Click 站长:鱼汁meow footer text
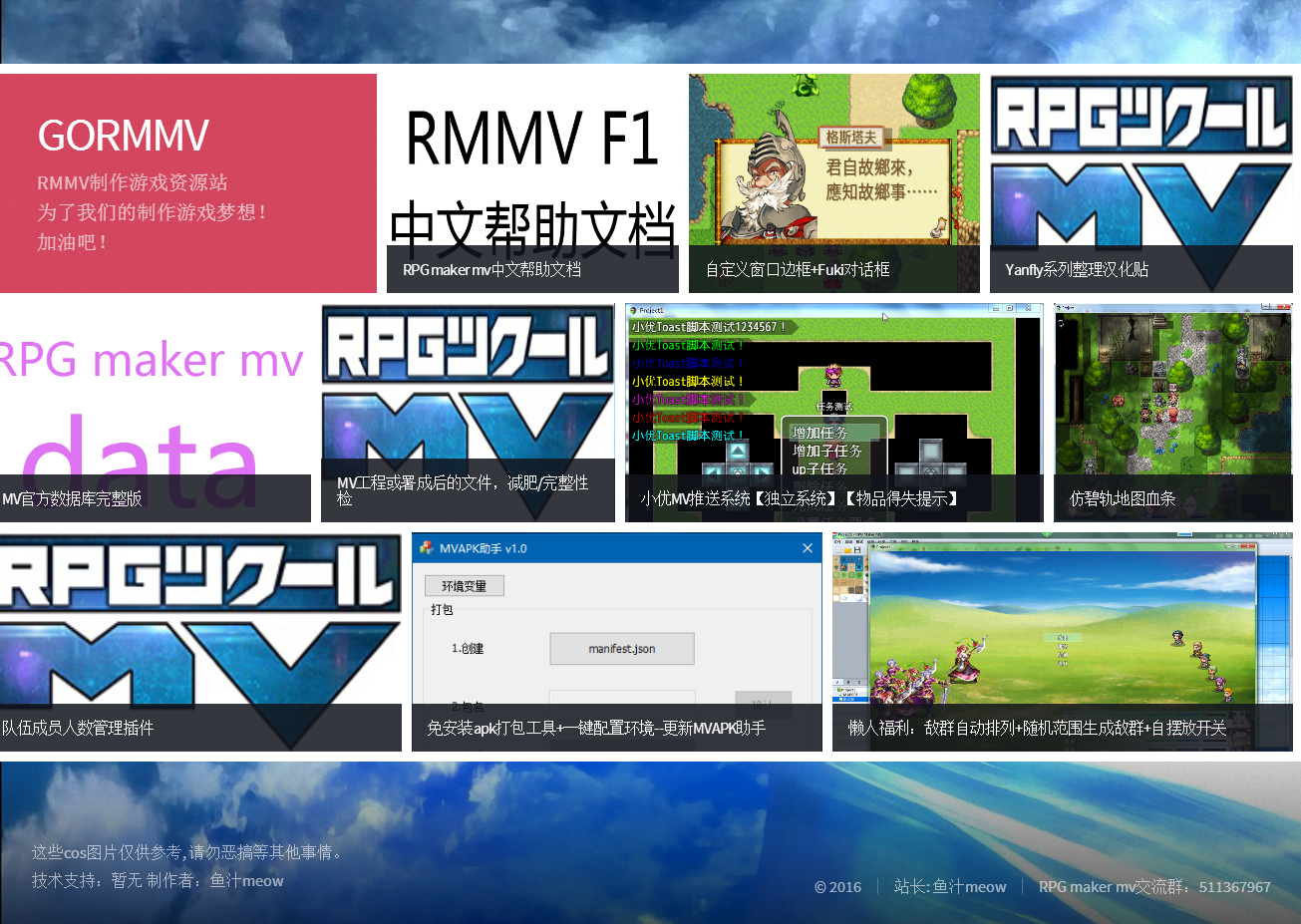Viewport: 1301px width, 924px height. pos(950,887)
